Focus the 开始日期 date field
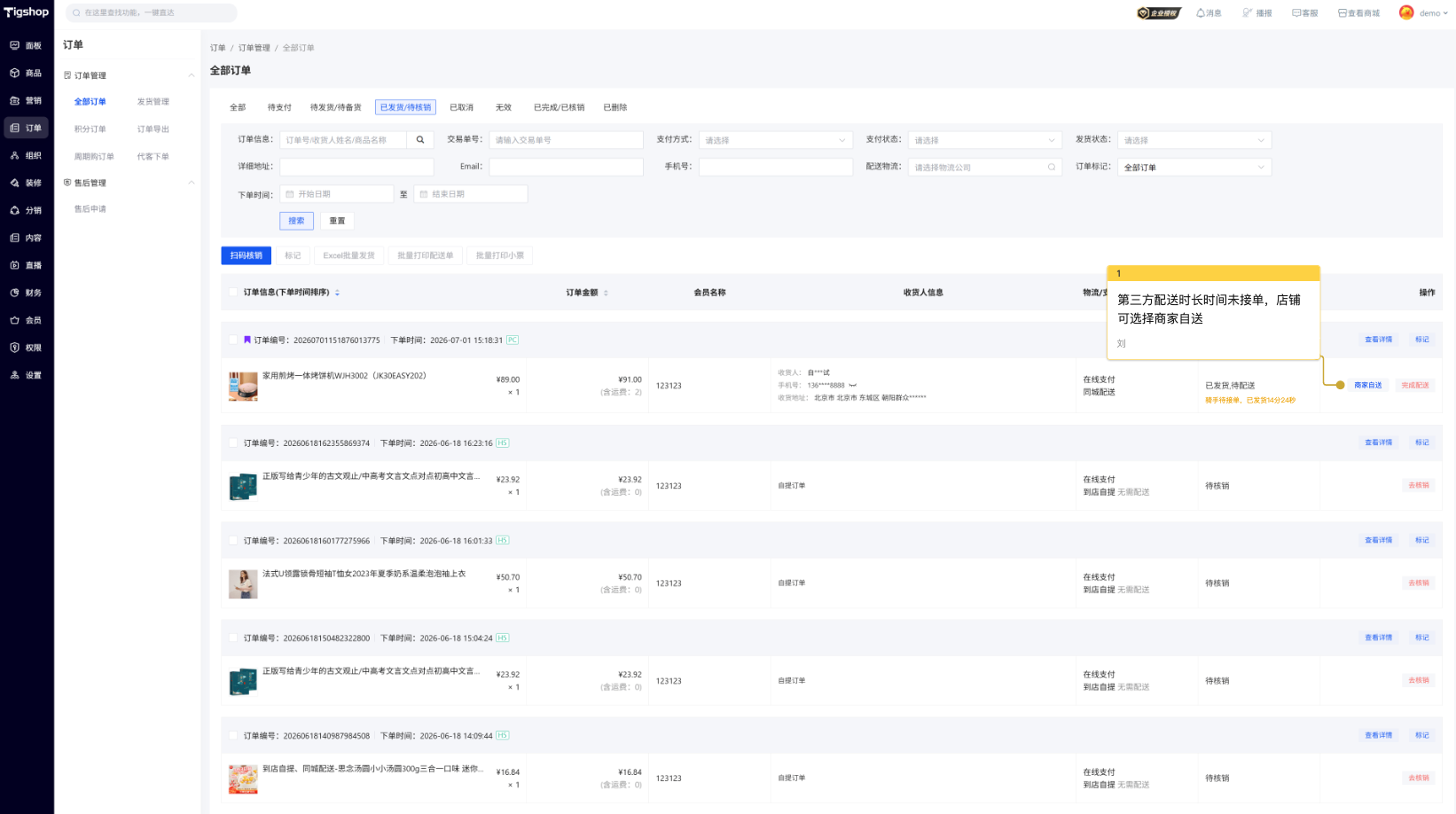 click(x=337, y=194)
